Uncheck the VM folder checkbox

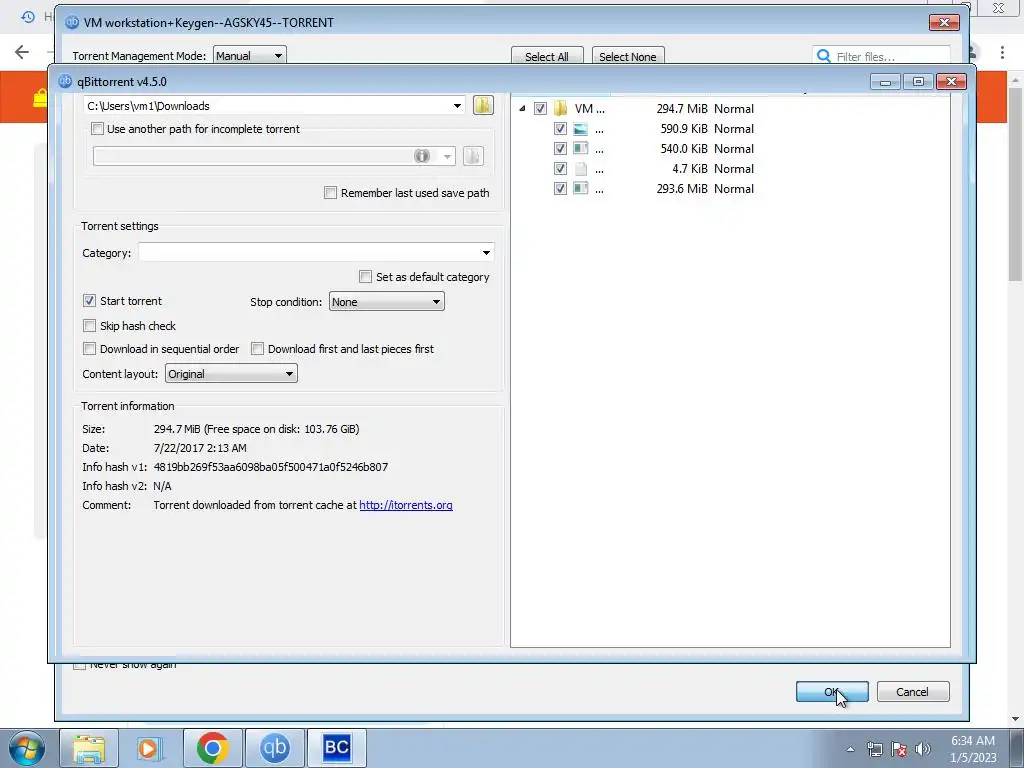(540, 108)
